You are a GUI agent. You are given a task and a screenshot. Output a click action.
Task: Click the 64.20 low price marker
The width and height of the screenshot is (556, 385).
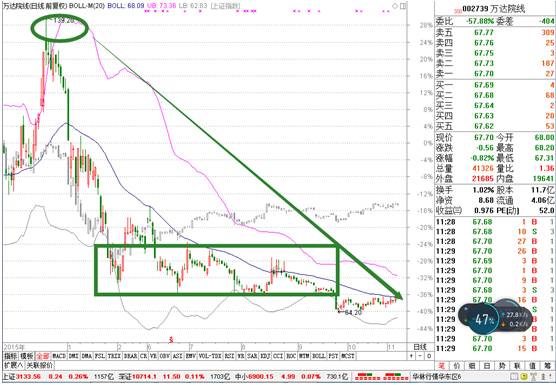coord(353,312)
